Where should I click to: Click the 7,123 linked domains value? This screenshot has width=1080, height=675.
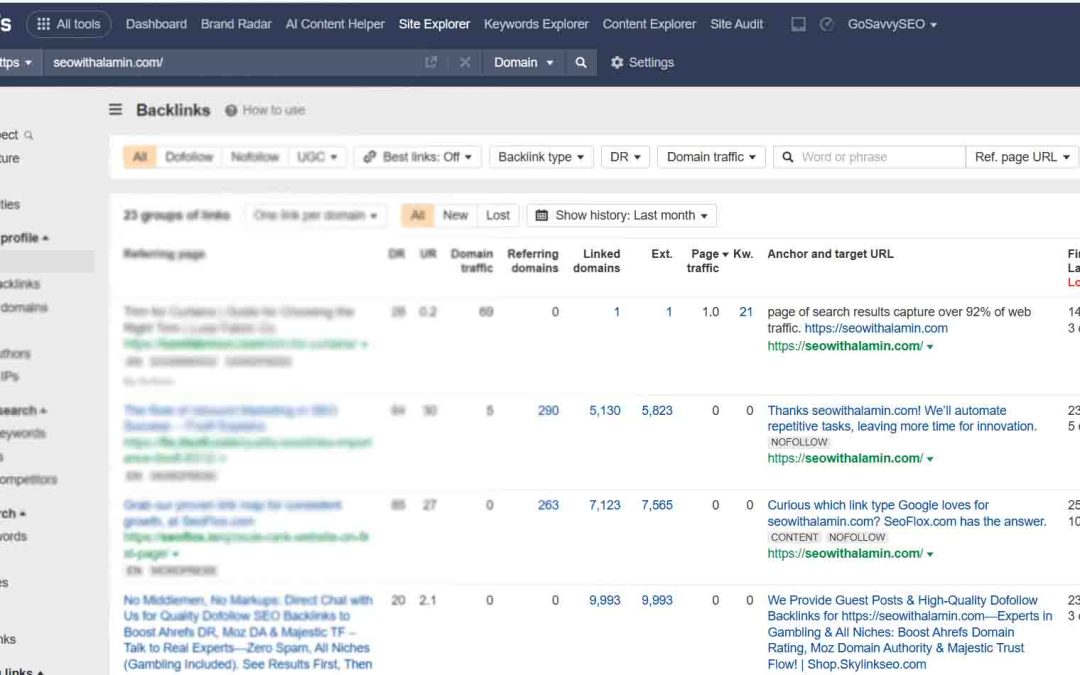(605, 505)
